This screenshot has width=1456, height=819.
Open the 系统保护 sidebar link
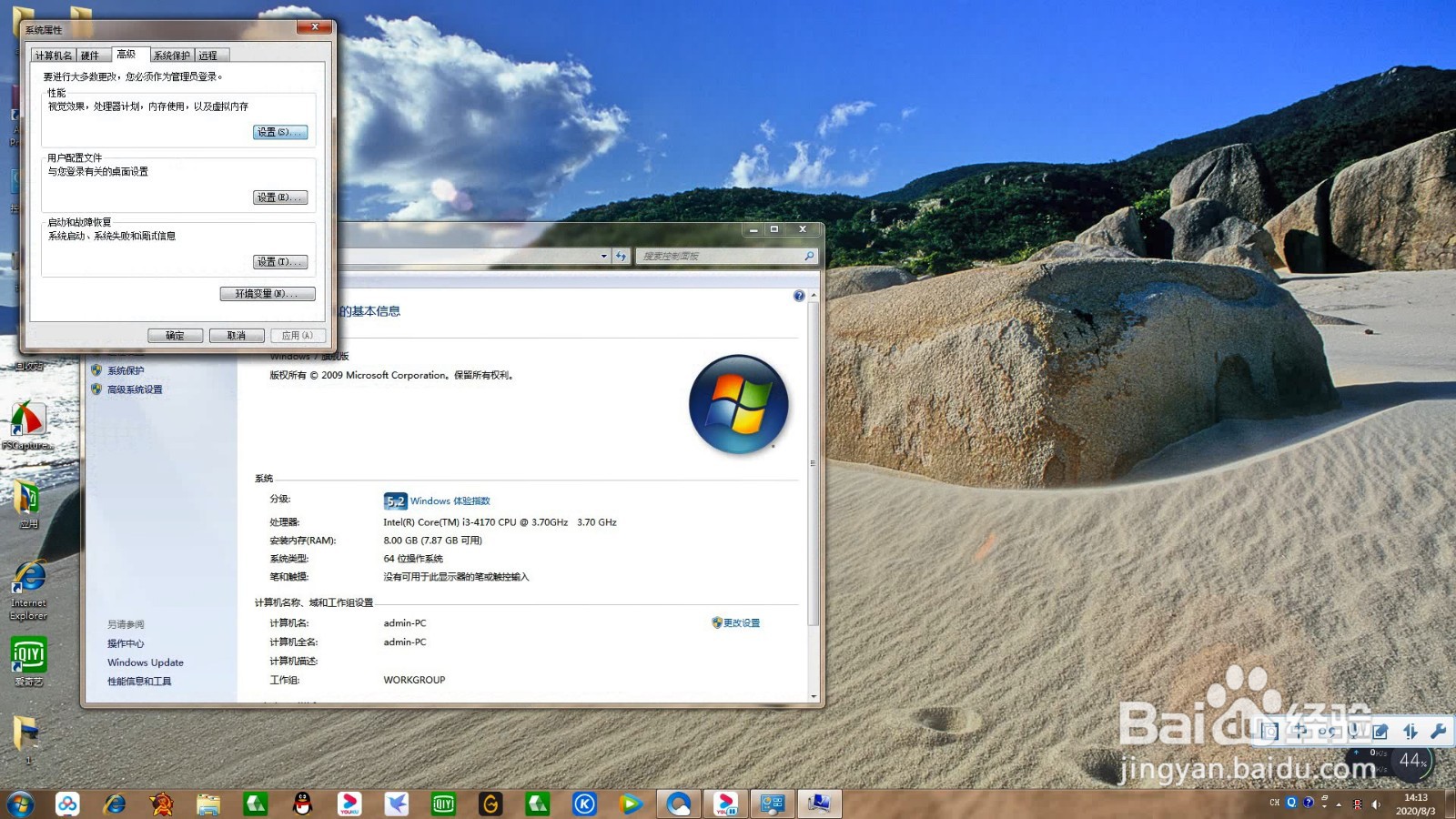click(126, 370)
